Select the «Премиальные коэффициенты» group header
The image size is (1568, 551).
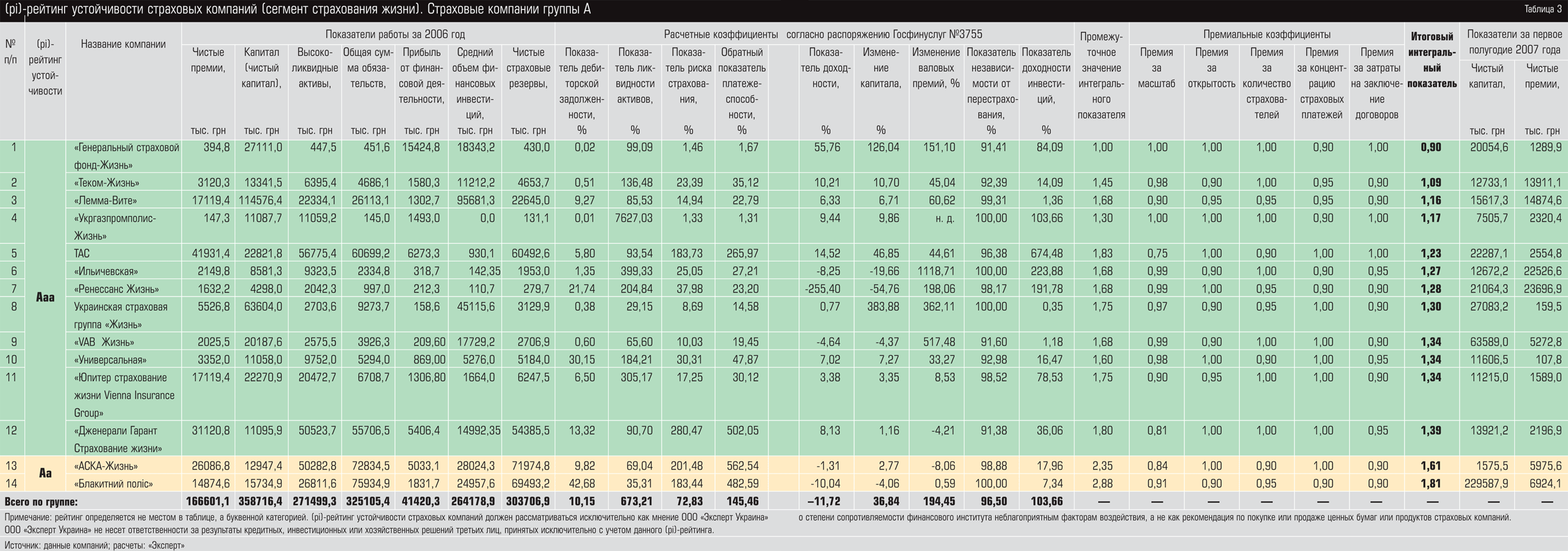pyautogui.click(x=1266, y=34)
